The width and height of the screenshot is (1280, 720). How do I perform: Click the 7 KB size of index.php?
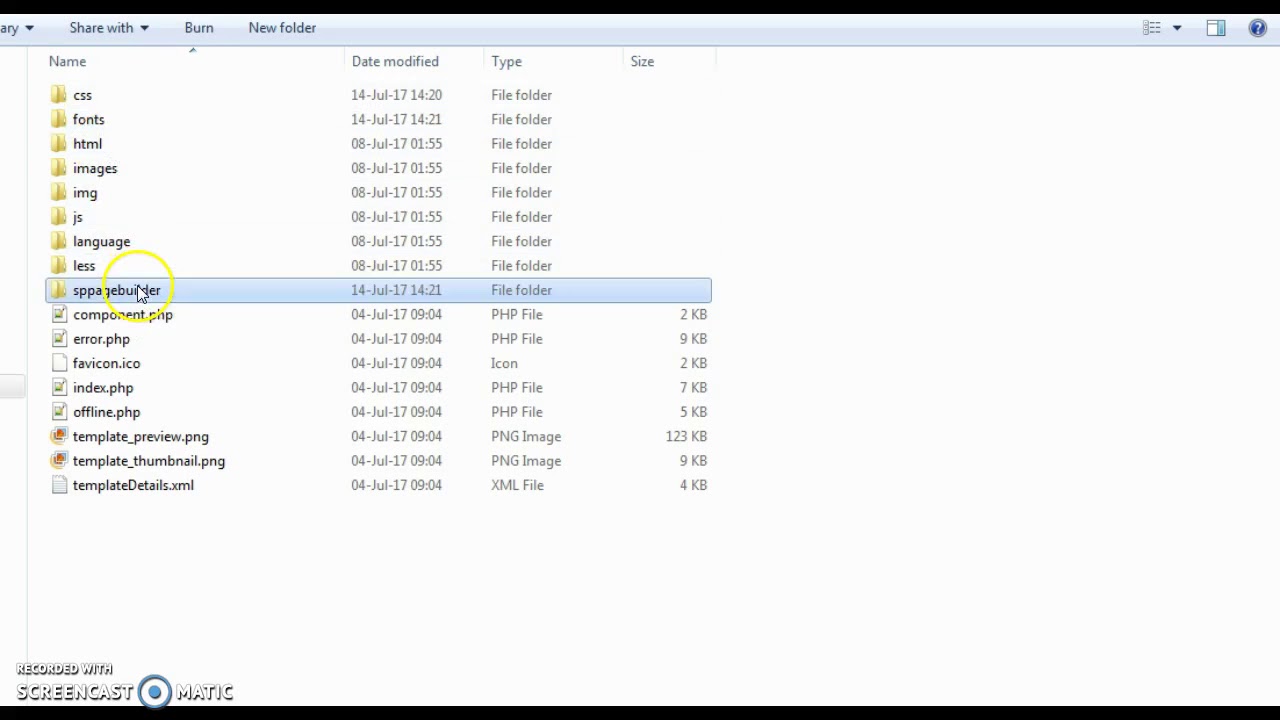[694, 387]
